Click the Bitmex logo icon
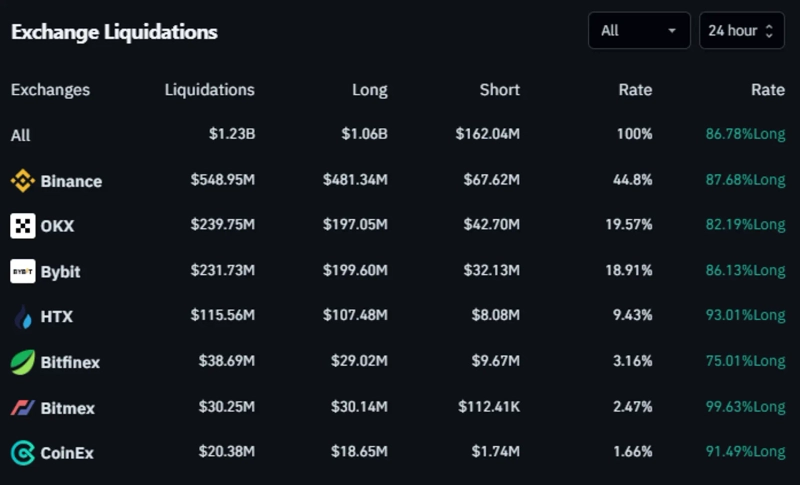800x485 pixels. click(x=22, y=408)
